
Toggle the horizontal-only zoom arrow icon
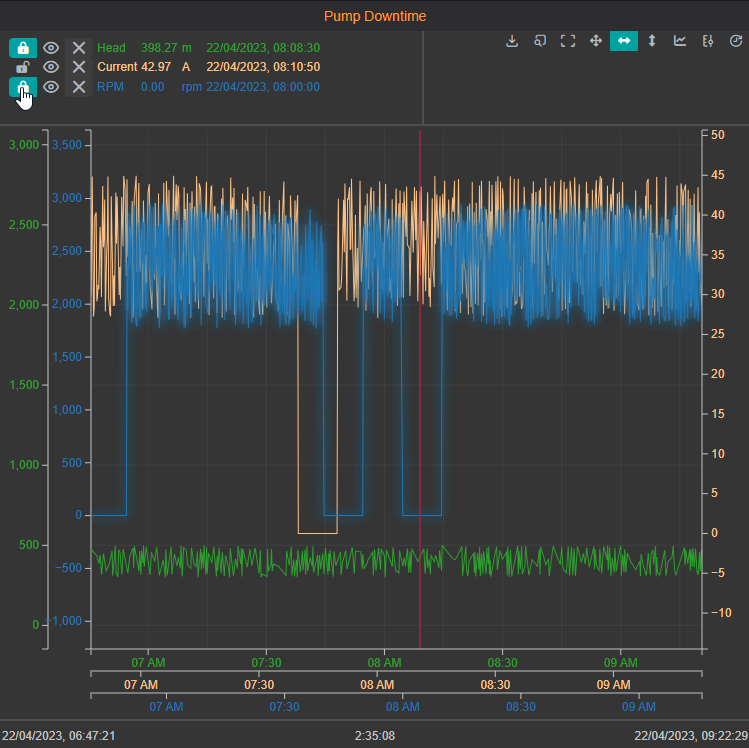pyautogui.click(x=624, y=41)
